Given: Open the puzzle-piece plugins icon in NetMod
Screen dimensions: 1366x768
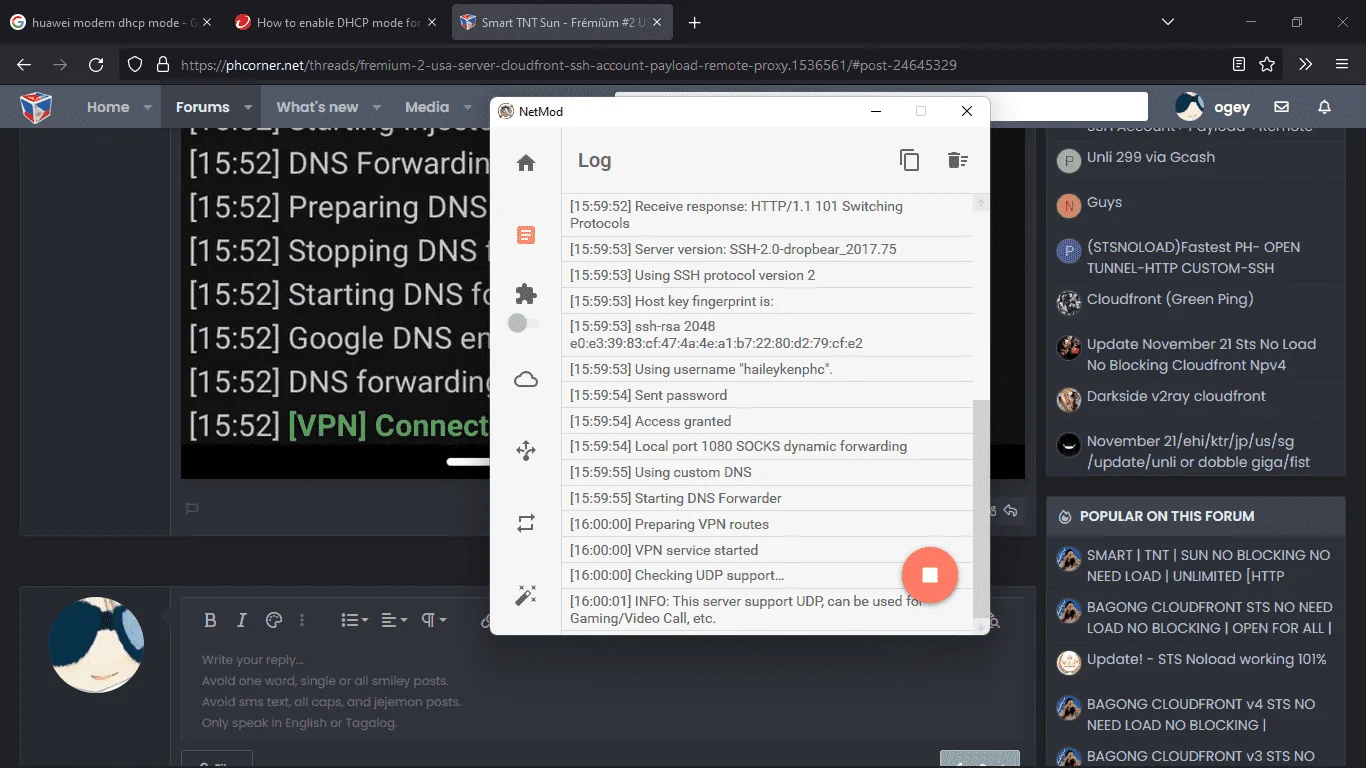Looking at the screenshot, I should [526, 294].
